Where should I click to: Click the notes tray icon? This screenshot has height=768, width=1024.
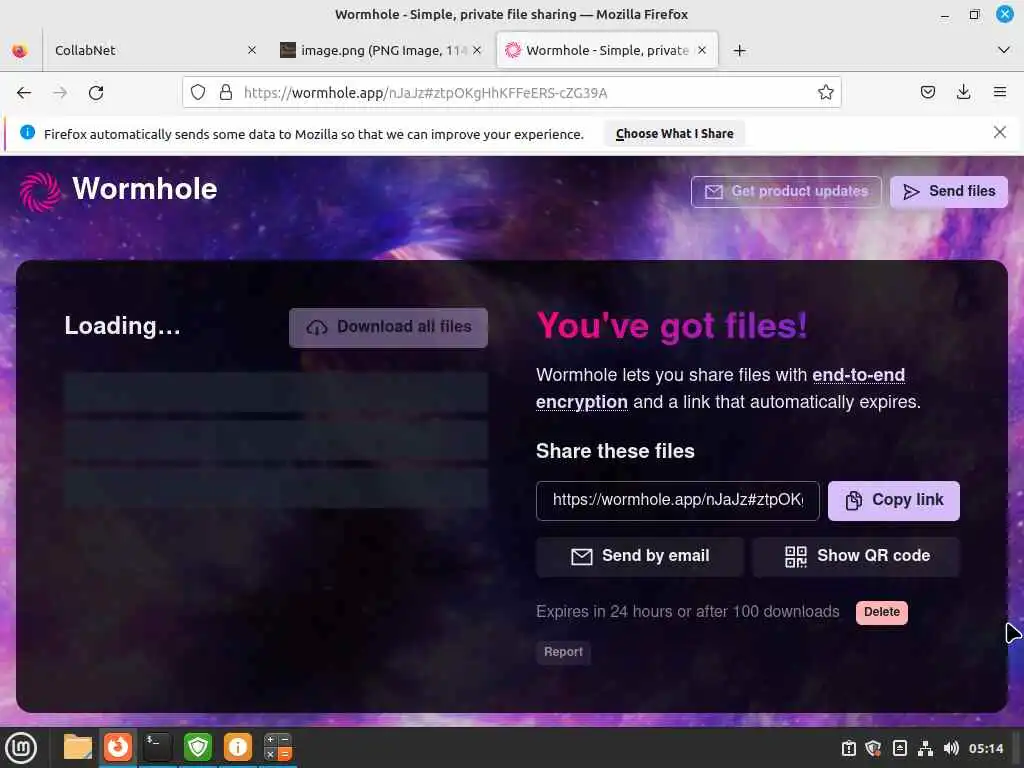(899, 748)
